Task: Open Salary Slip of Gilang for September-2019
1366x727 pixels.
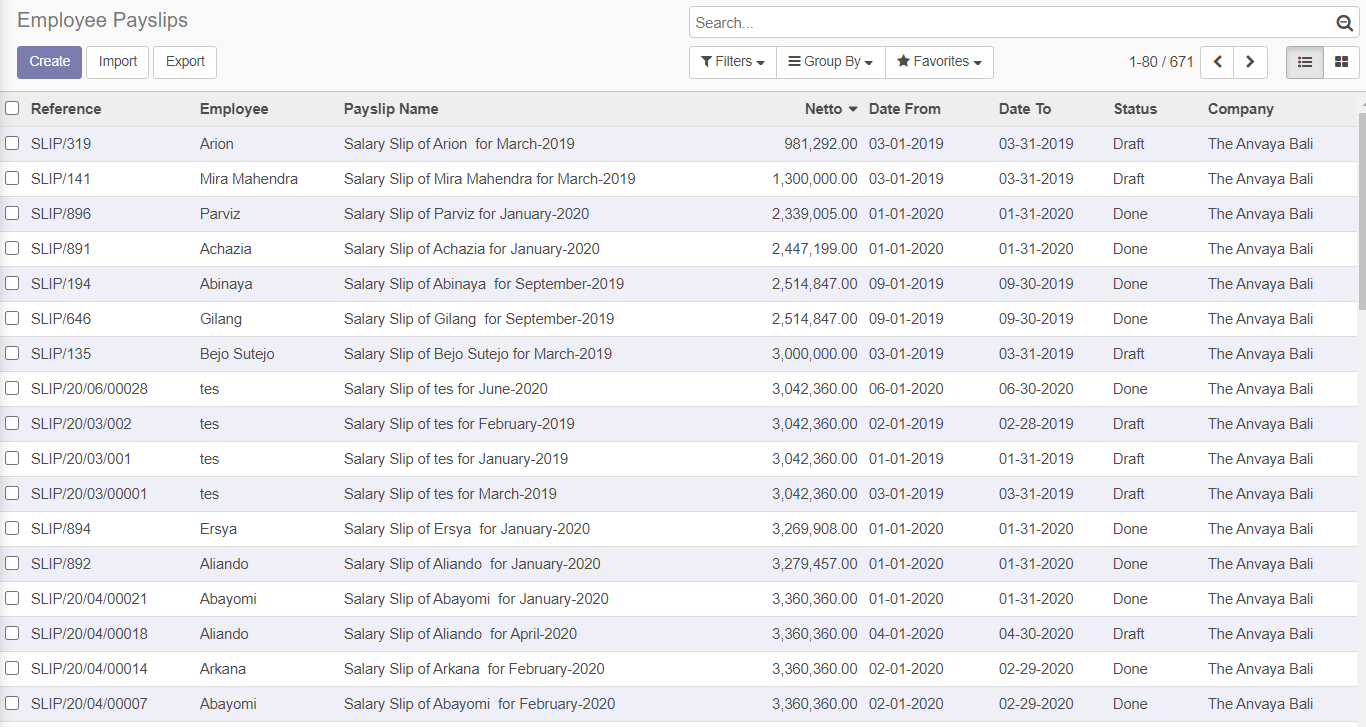Action: (x=479, y=319)
